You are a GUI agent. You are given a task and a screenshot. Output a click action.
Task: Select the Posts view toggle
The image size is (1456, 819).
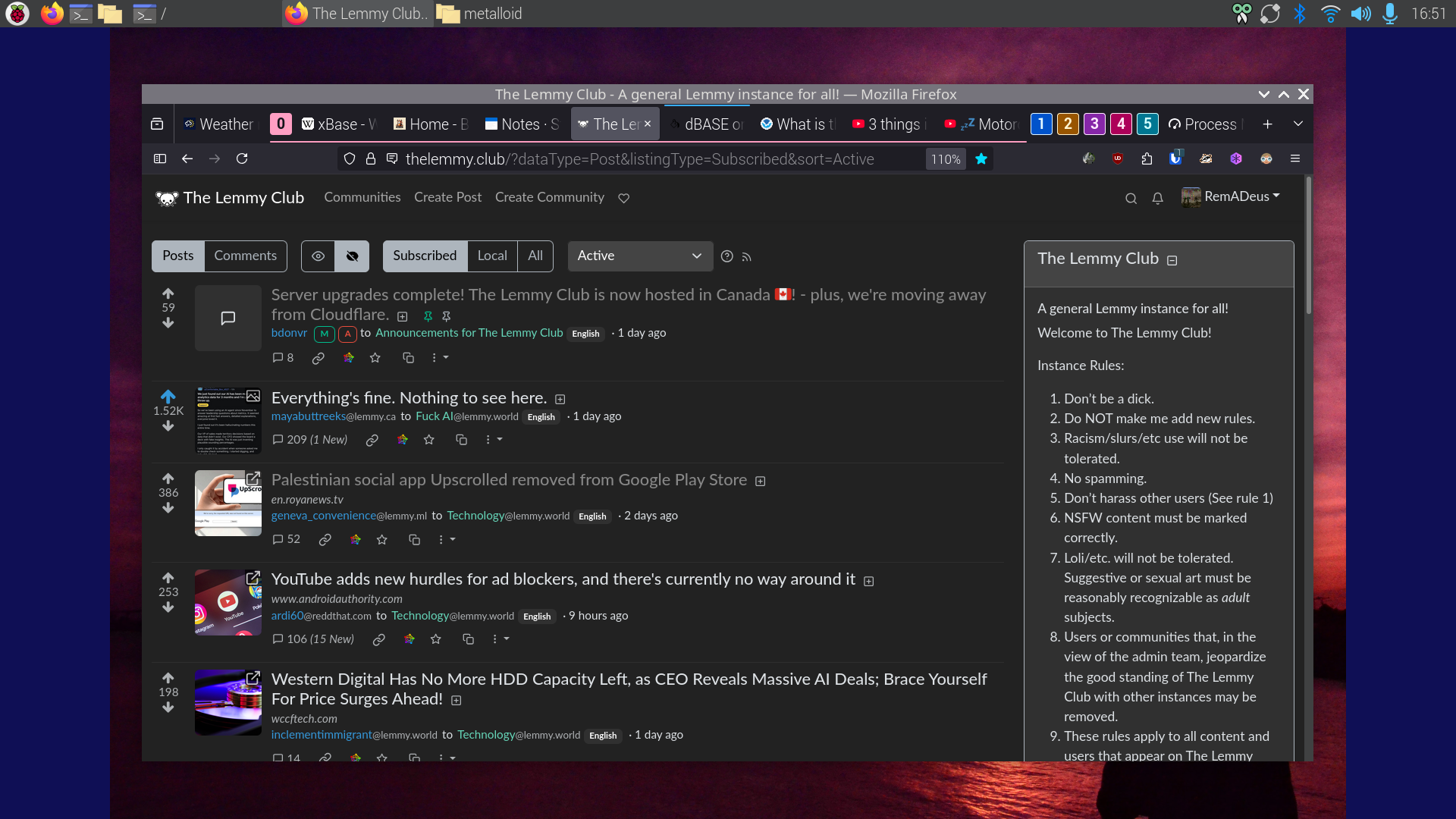click(178, 256)
